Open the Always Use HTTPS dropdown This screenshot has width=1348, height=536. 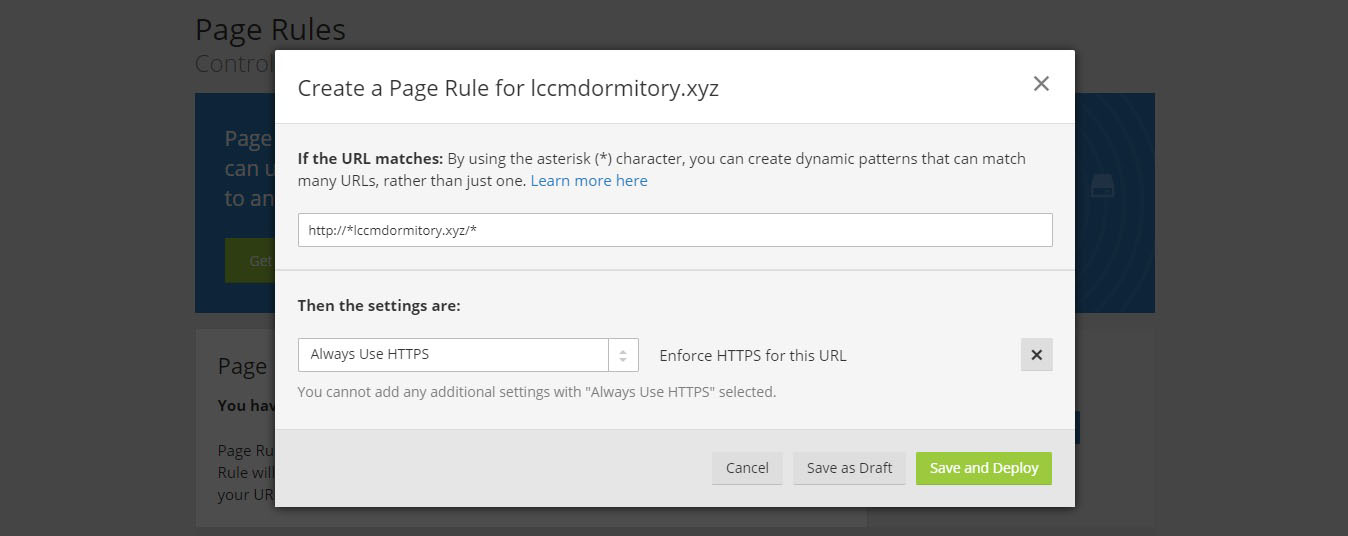tap(468, 355)
